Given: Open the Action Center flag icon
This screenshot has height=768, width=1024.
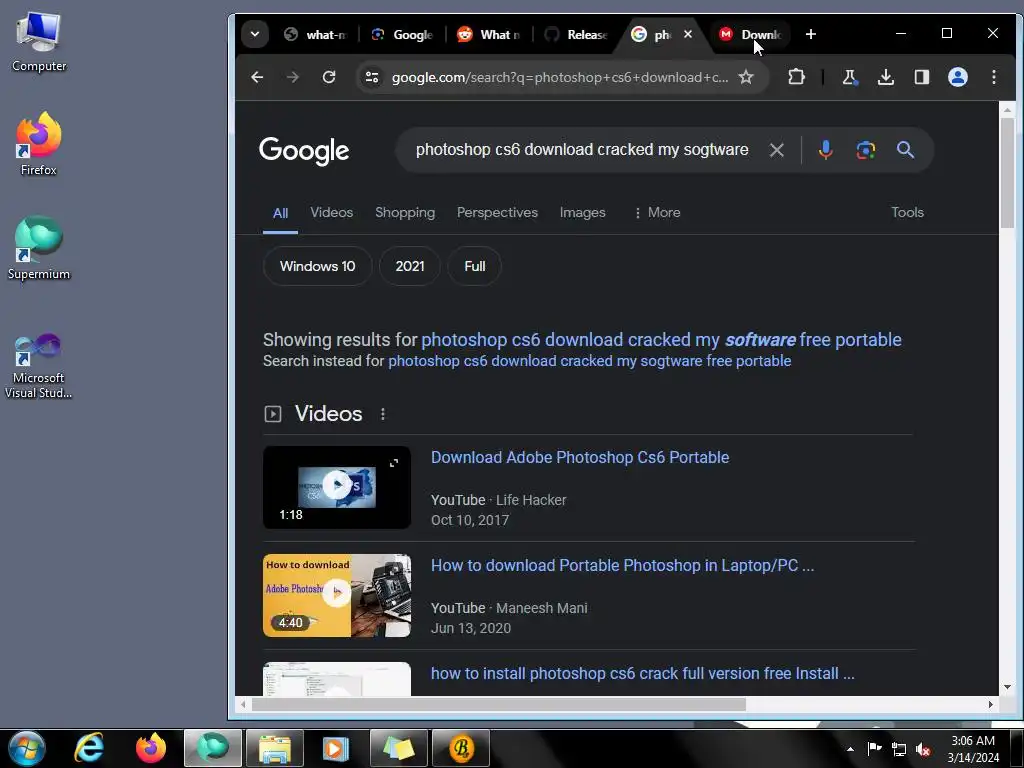Looking at the screenshot, I should pos(874,749).
